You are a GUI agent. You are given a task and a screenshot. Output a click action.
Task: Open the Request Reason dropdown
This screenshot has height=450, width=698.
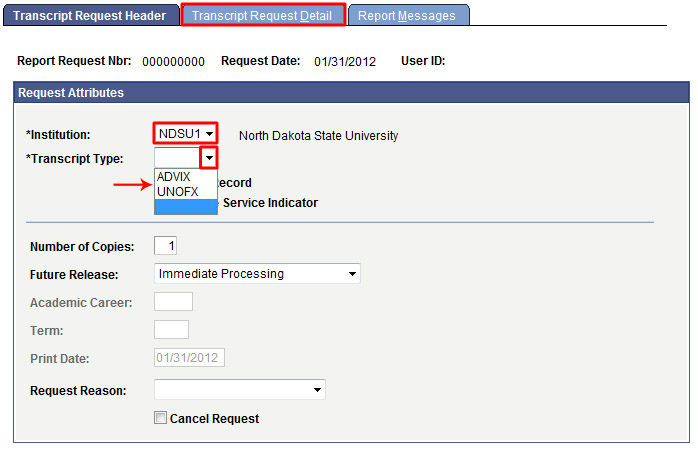point(239,390)
